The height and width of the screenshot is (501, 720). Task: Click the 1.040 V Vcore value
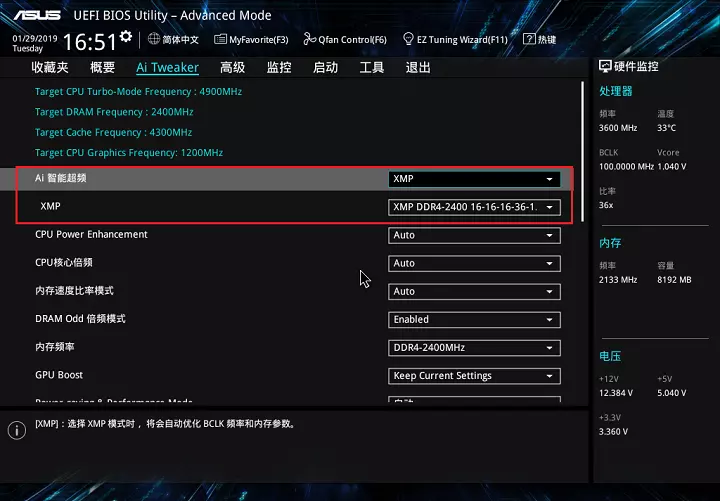671,166
